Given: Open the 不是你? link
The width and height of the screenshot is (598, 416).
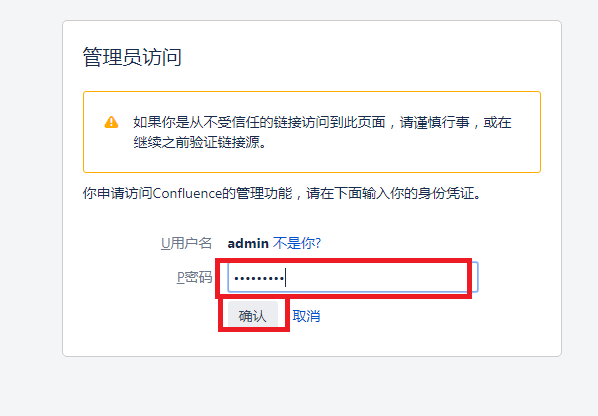Looking at the screenshot, I should [x=297, y=243].
